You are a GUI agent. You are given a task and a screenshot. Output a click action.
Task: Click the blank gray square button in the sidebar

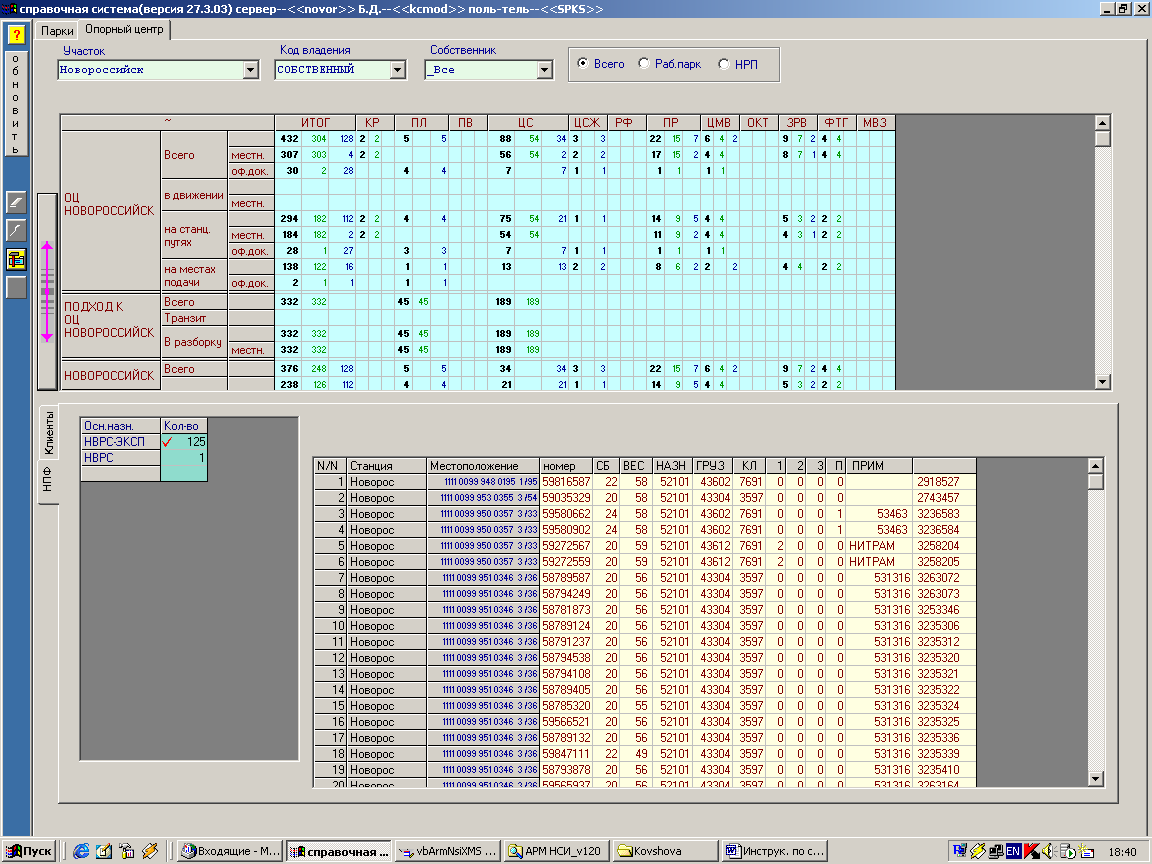16,287
